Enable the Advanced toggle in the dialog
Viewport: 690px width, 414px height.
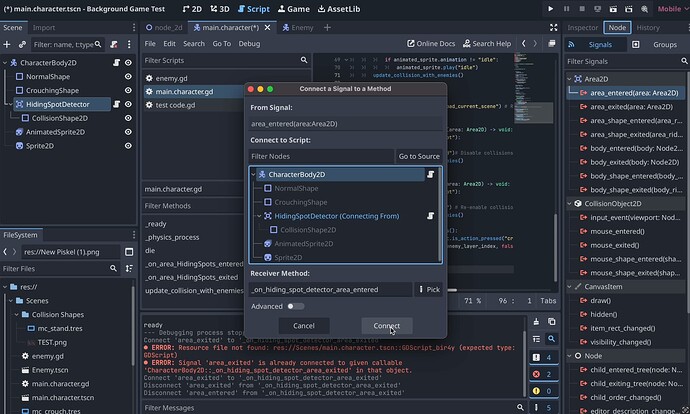[x=294, y=306]
